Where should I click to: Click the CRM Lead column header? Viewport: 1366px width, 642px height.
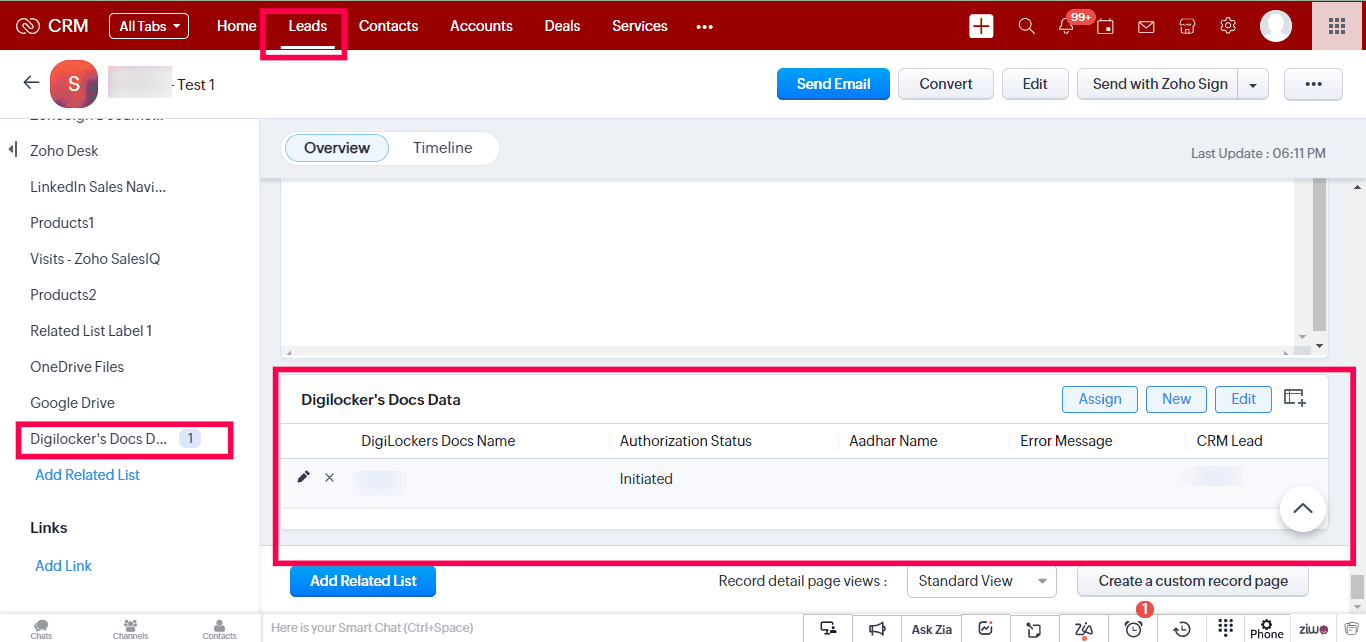(x=1229, y=441)
